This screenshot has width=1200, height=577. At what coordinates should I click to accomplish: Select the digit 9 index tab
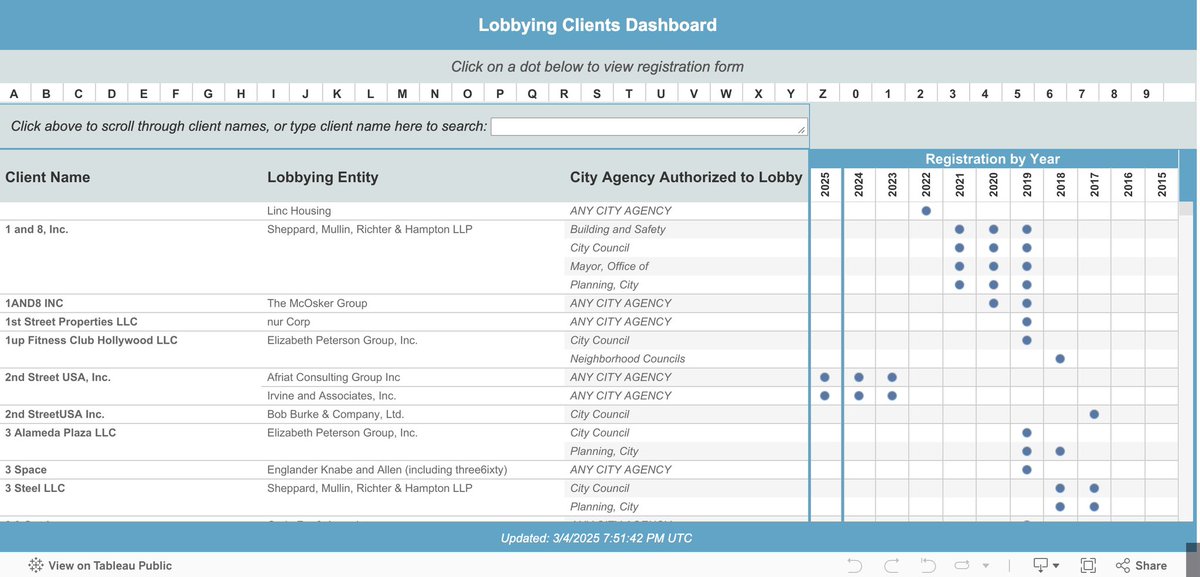coord(1147,94)
